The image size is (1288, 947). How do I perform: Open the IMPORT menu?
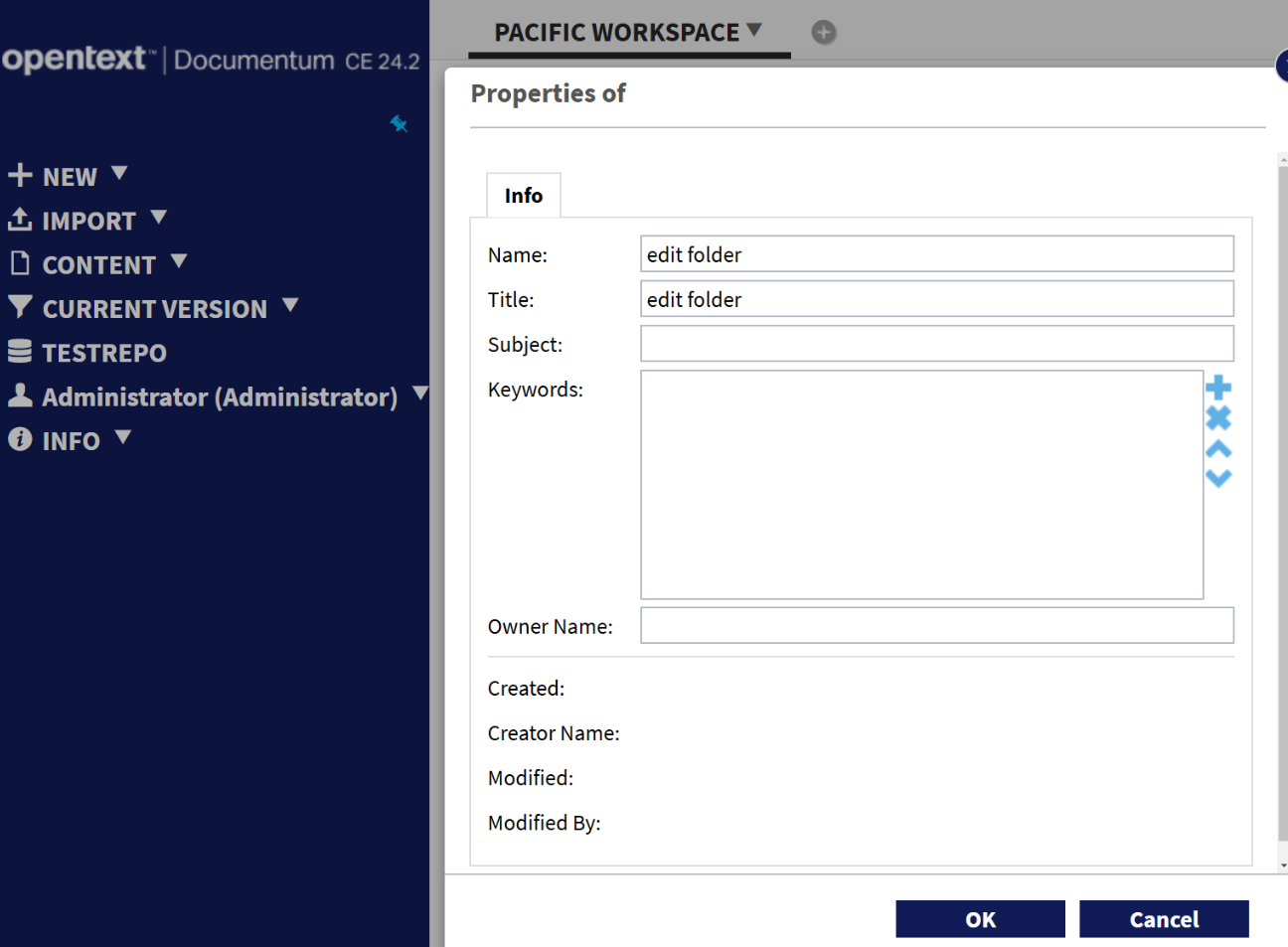pos(89,221)
